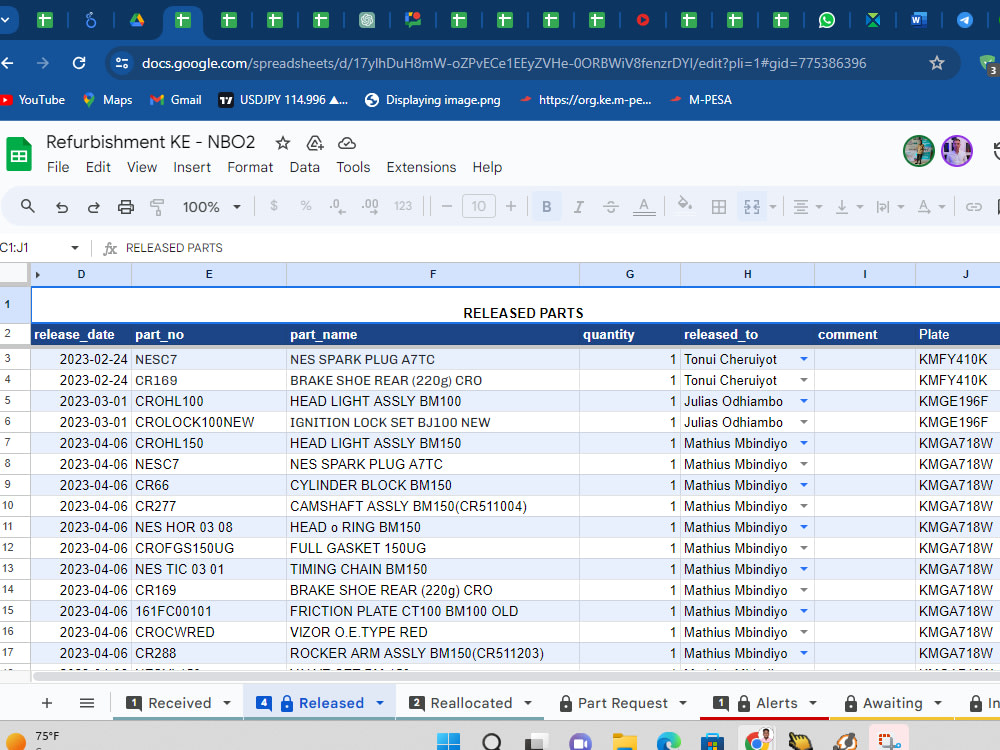Open the M-PESA bookmark

[x=701, y=99]
